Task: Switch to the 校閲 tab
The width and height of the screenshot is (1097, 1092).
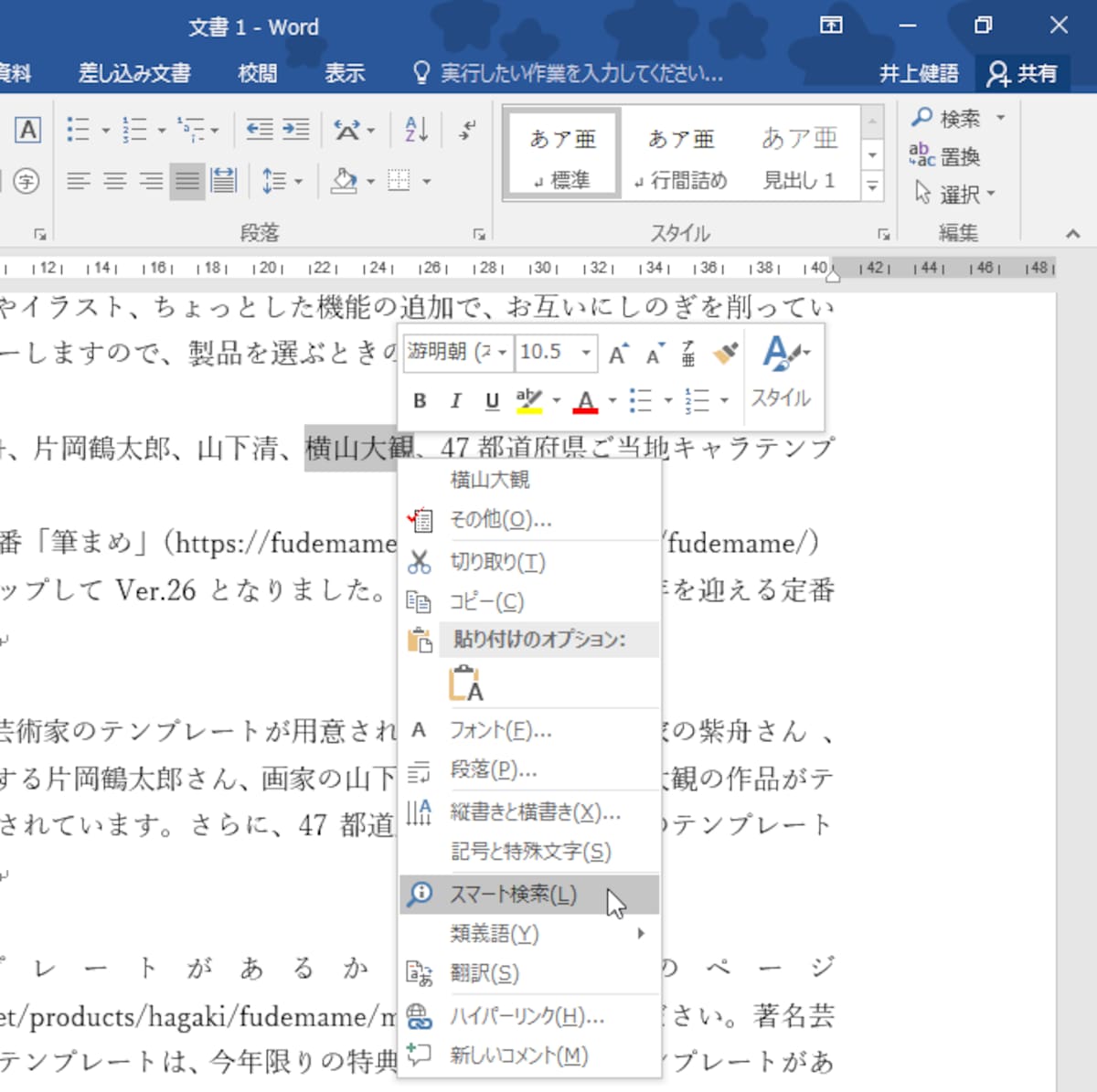Action: 257,73
